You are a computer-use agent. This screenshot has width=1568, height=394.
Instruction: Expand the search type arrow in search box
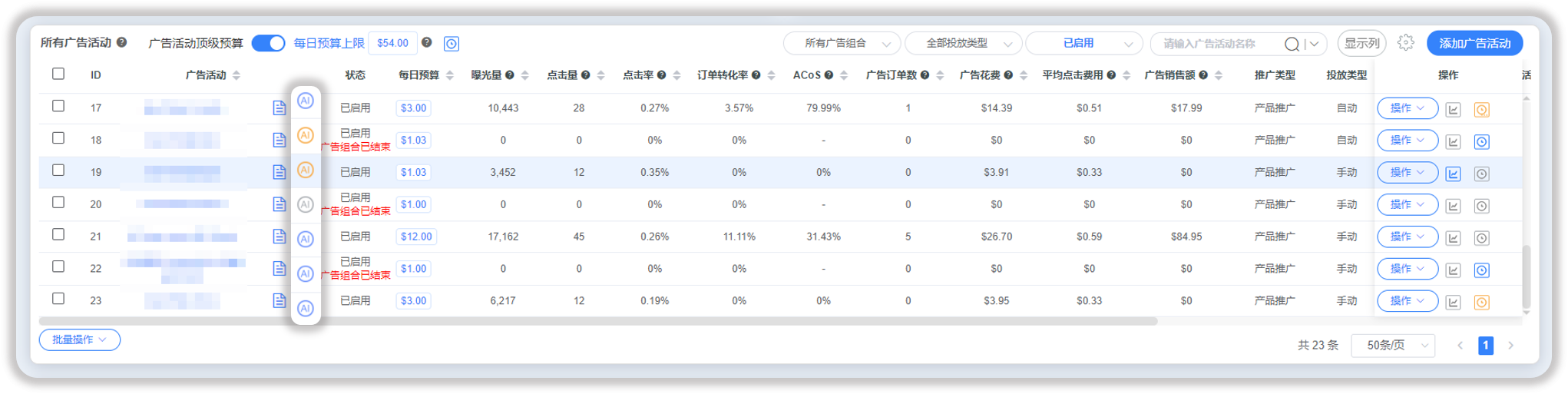(1315, 44)
